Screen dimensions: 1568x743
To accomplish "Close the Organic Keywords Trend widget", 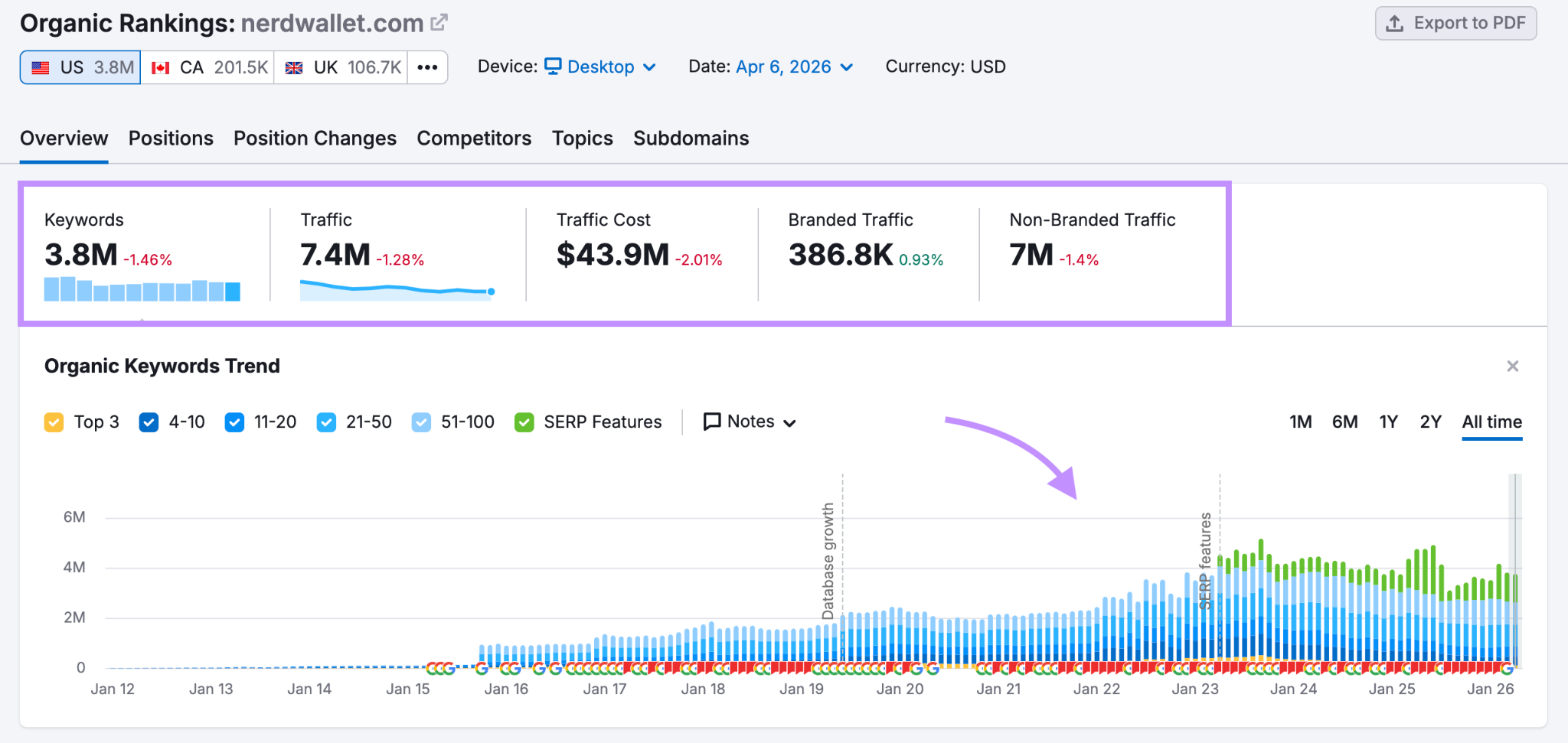I will [1512, 366].
